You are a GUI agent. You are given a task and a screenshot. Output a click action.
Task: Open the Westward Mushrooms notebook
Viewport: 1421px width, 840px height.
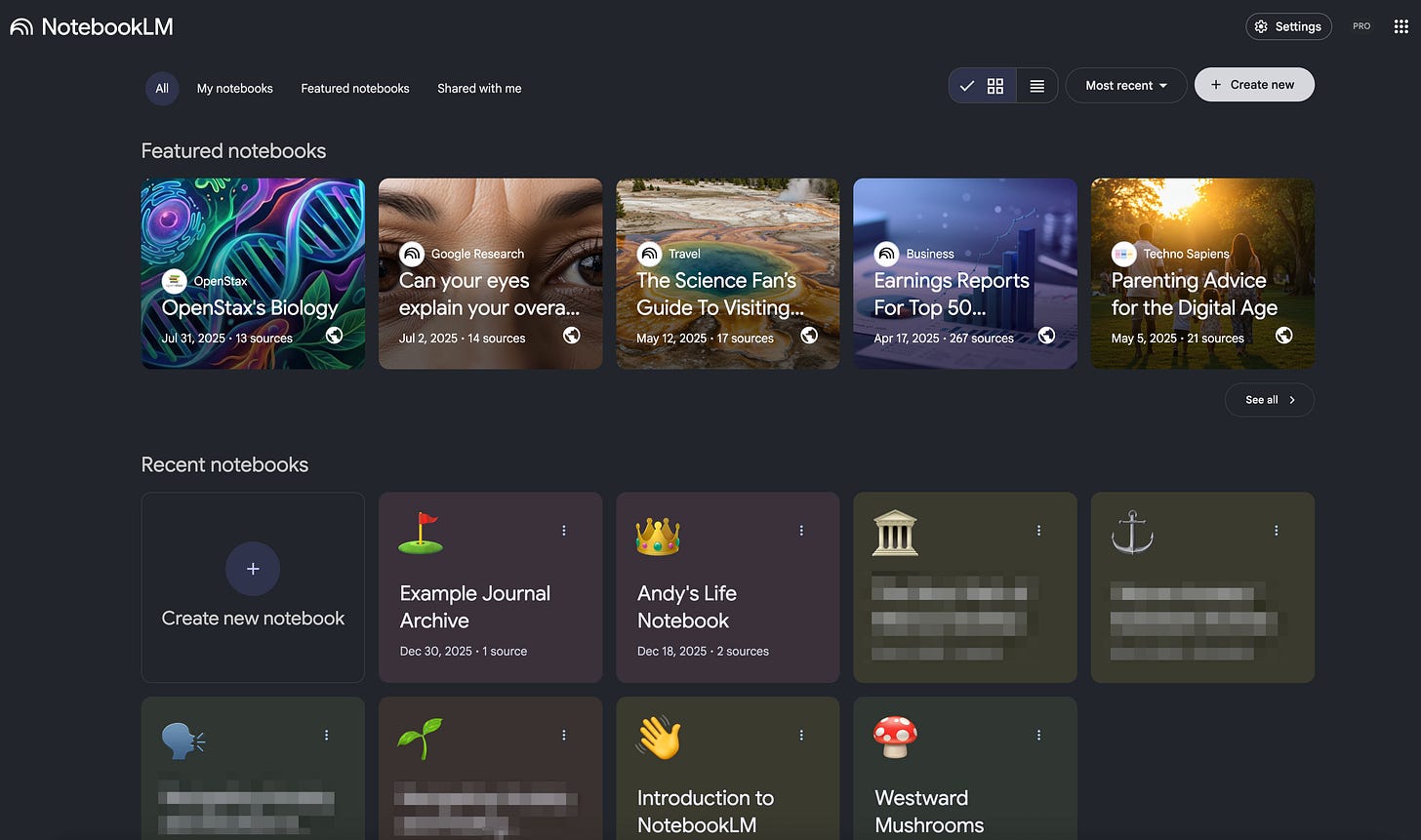click(965, 768)
